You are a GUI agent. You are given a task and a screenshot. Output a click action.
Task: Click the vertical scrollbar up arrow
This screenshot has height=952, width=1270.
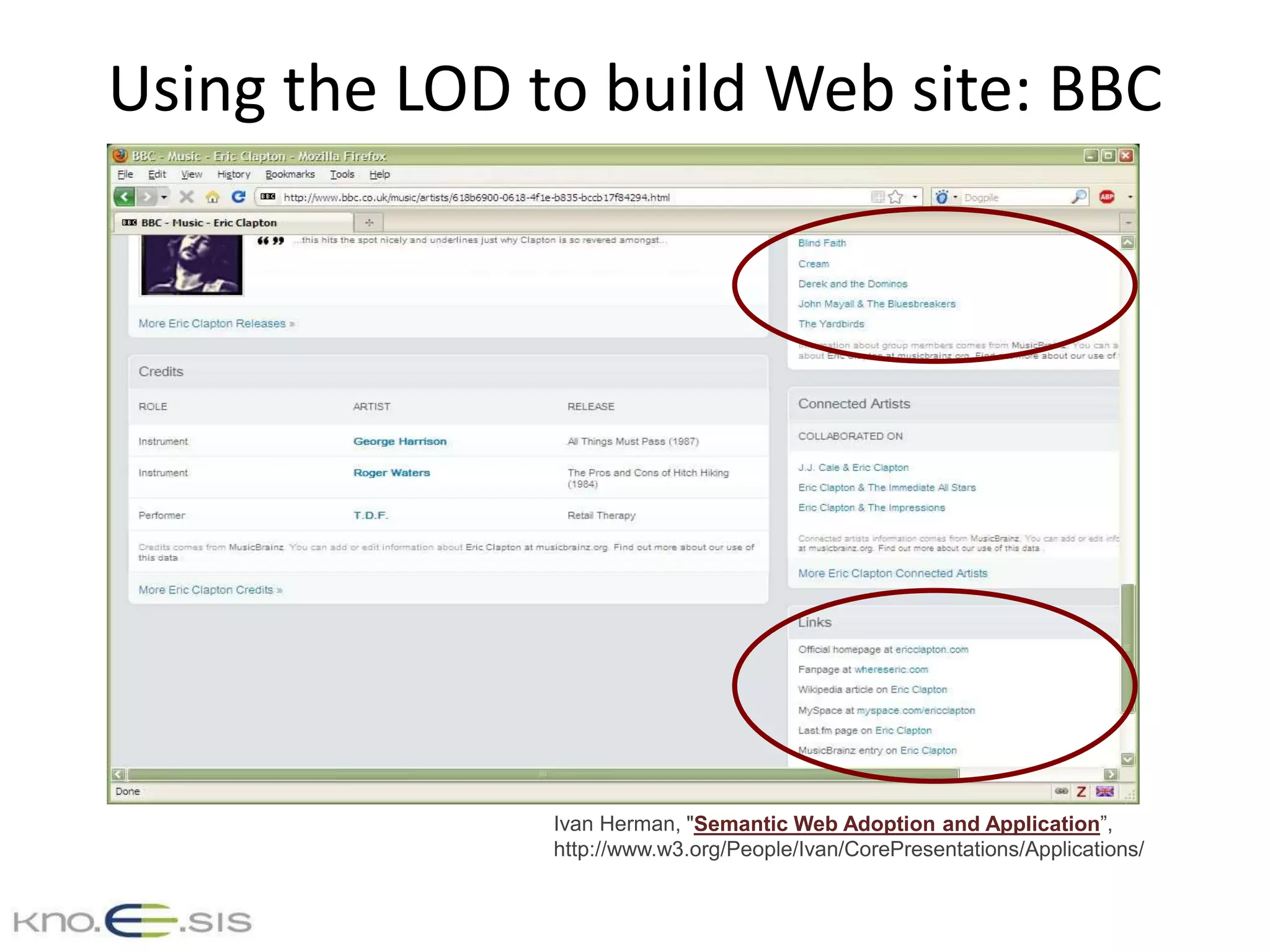pyautogui.click(x=1128, y=242)
